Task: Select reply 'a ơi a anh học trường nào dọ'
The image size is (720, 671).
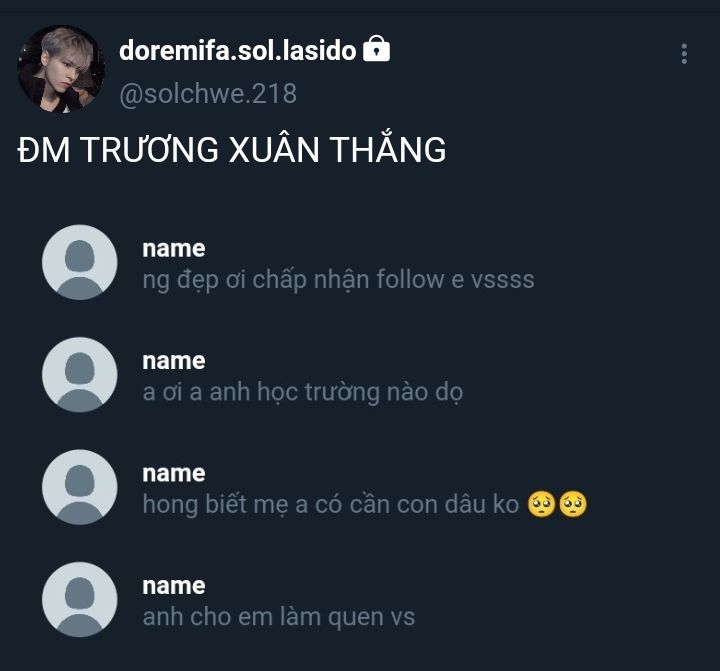Action: point(303,392)
